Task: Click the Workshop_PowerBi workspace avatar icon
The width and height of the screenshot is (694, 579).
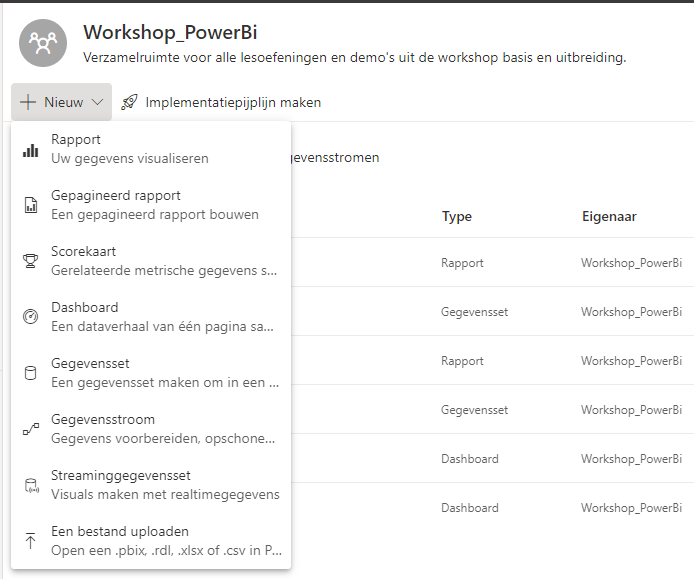Action: (43, 43)
